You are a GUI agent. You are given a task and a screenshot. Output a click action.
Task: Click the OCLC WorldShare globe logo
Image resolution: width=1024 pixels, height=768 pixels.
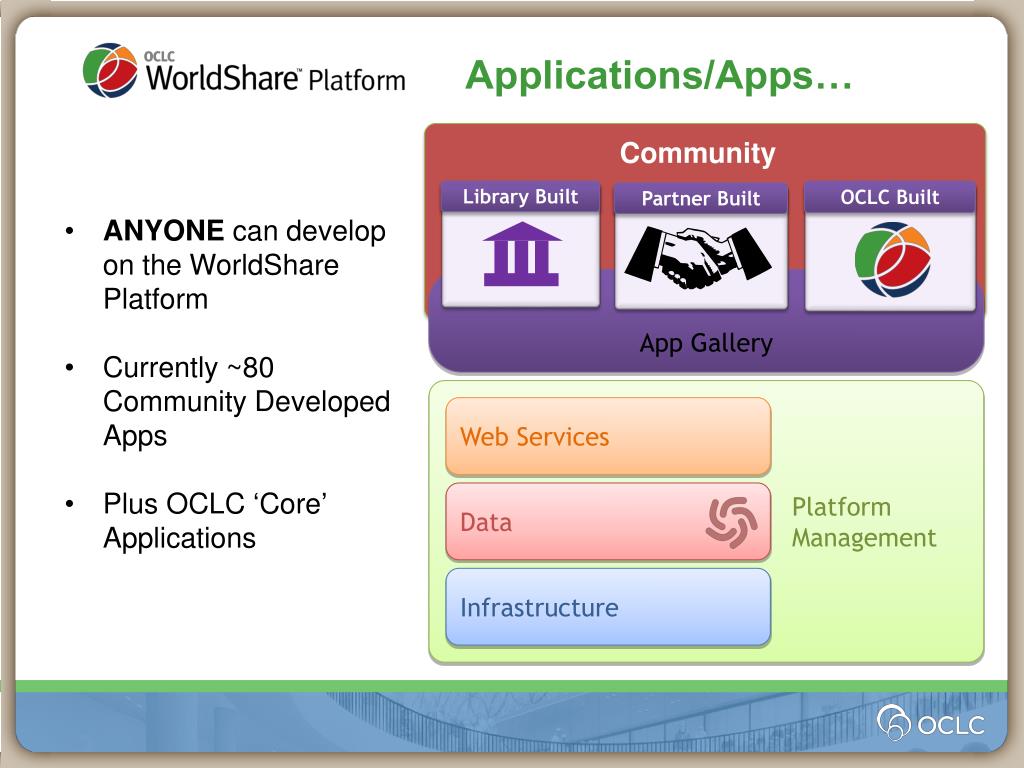pos(110,71)
